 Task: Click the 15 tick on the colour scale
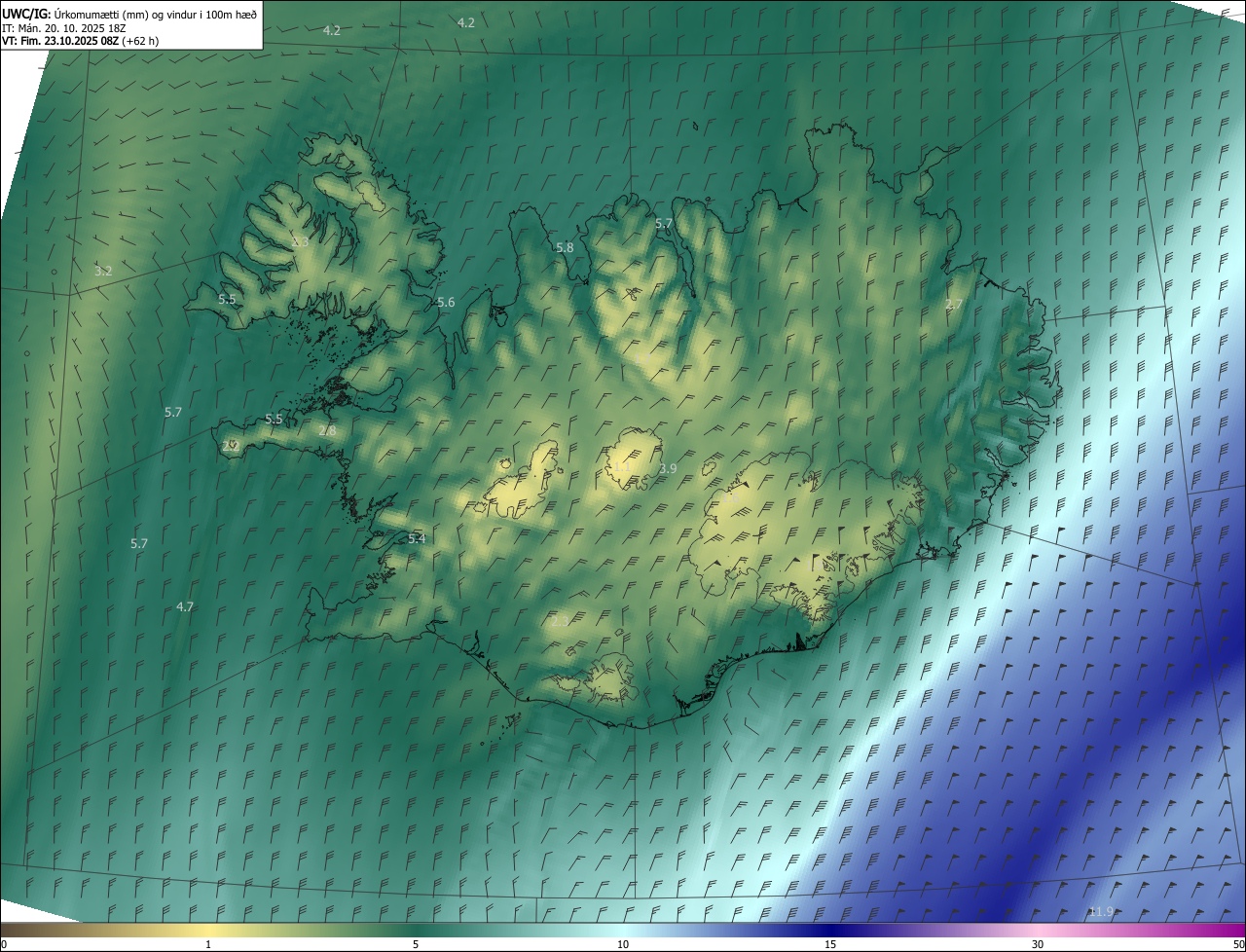(830, 945)
